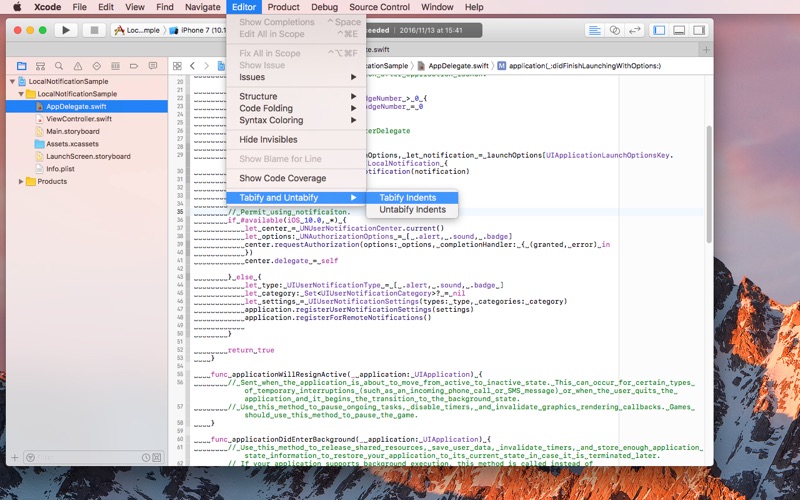Select the scheme LocalNotificationSample in toolbar

point(137,30)
